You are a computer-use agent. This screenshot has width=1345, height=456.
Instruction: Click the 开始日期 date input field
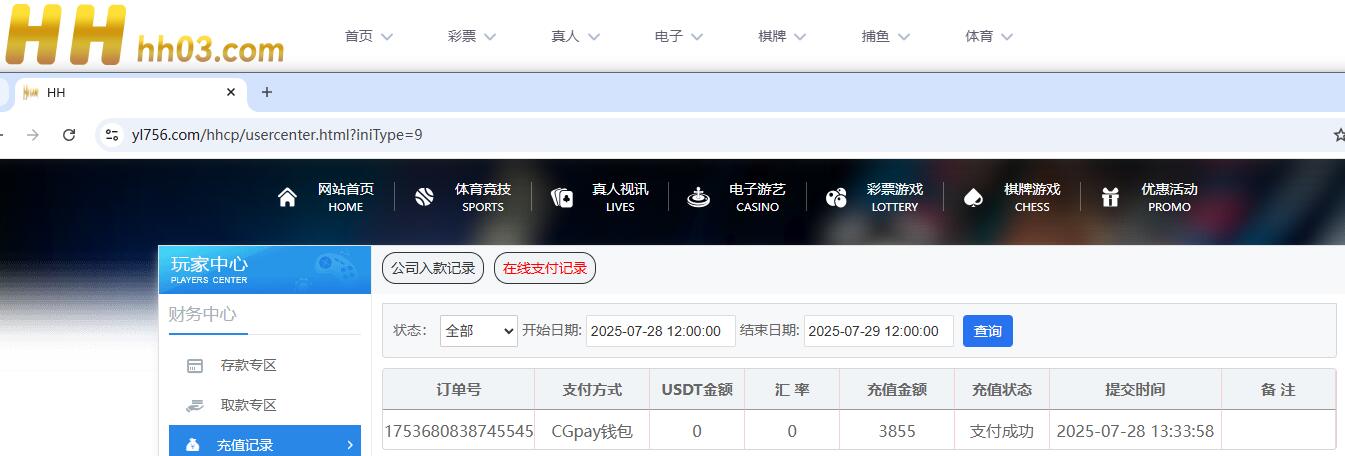click(x=660, y=331)
